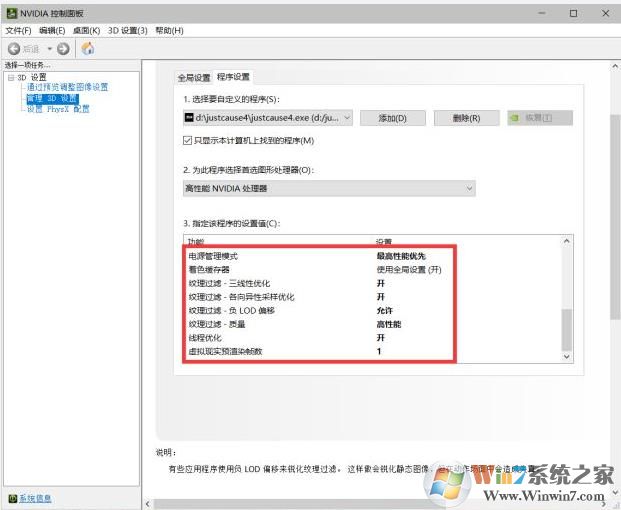Screen dimensions: 621x510
Task: Click the 添加(D) button
Action: tap(392, 118)
